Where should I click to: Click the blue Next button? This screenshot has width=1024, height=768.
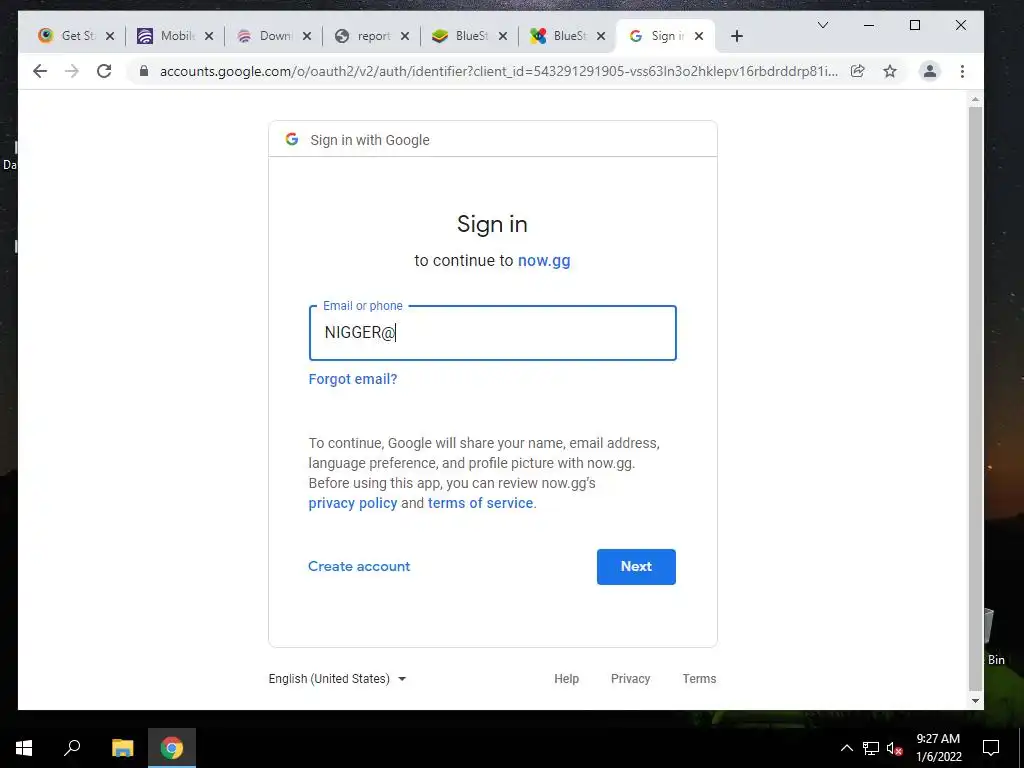click(636, 567)
